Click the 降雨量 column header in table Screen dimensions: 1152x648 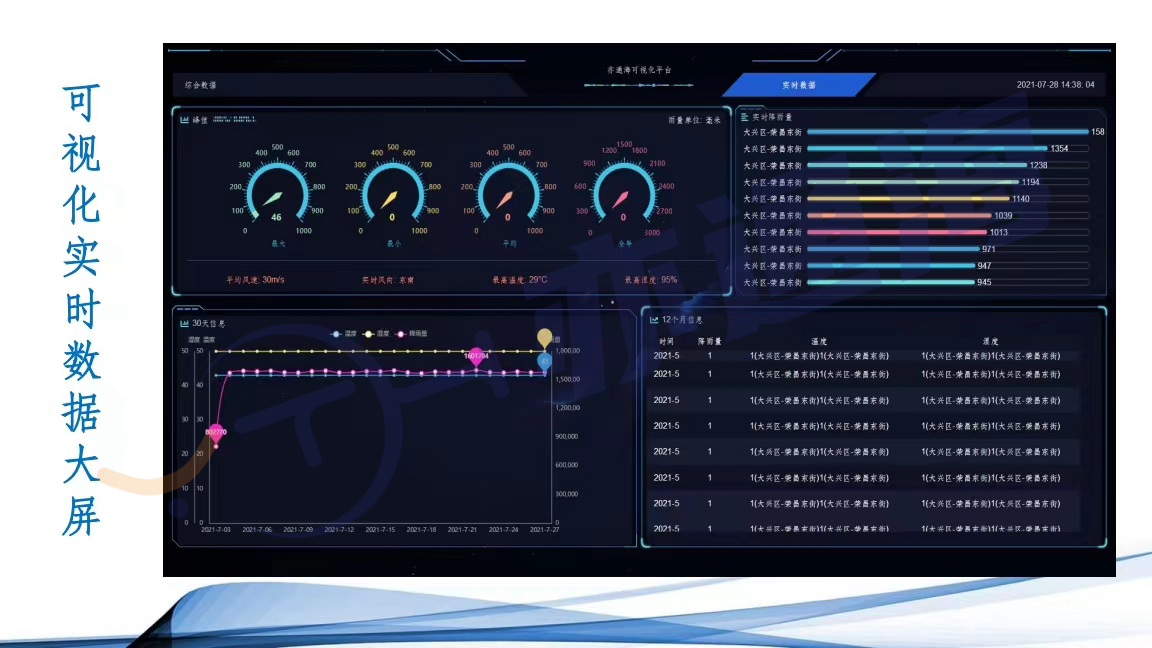[x=710, y=342]
